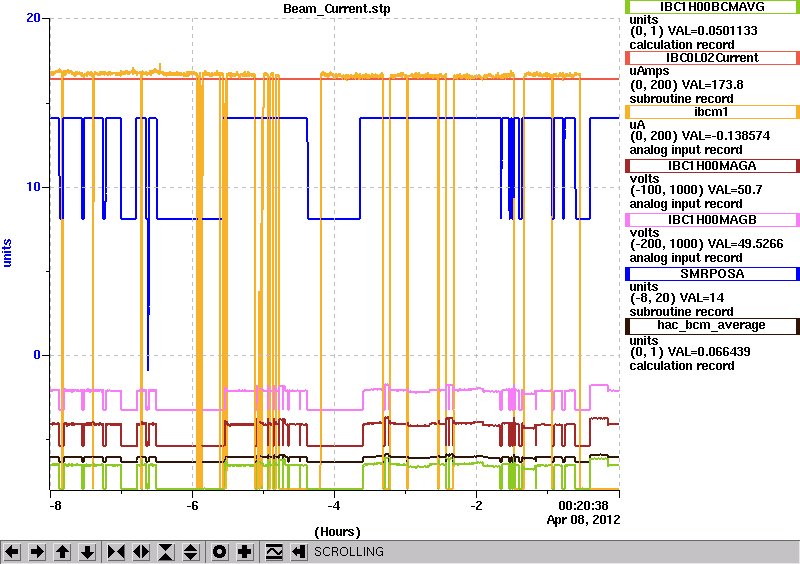Select the IBC1H00MAGB legend entry

pyautogui.click(x=712, y=220)
